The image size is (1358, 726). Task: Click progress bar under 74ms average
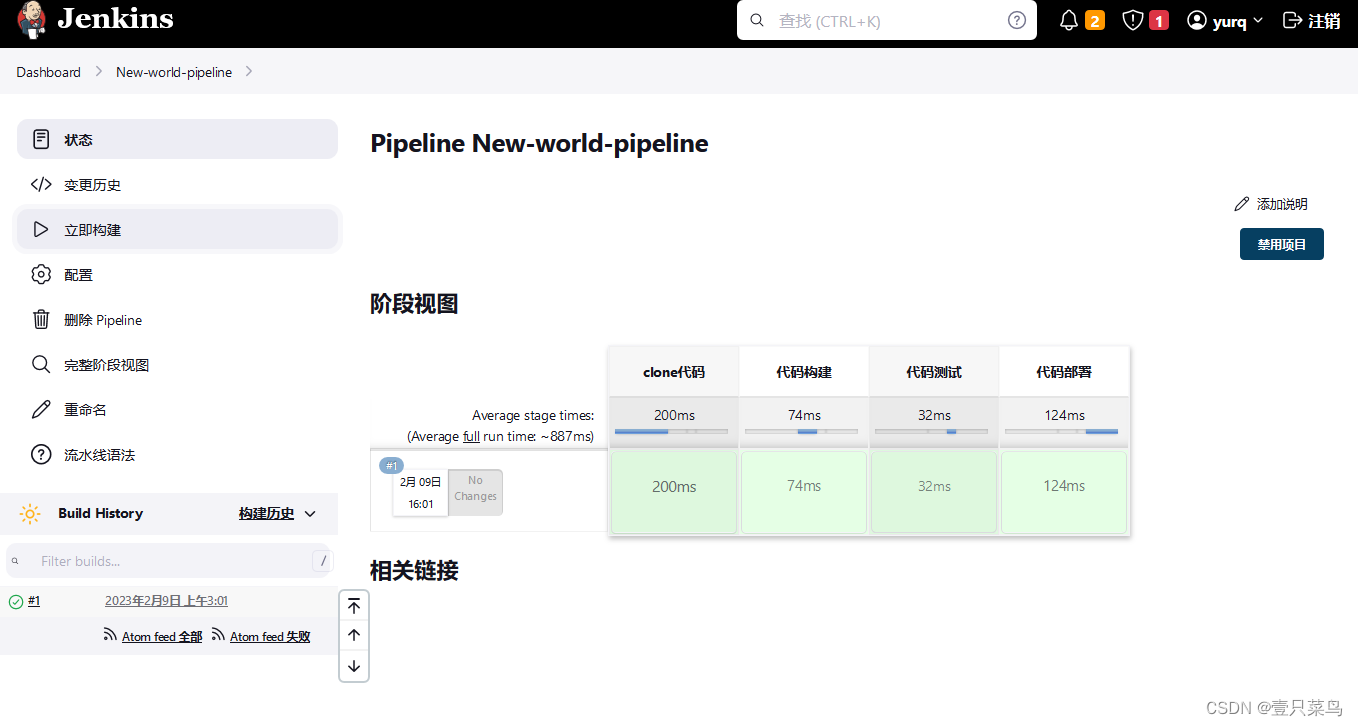pos(801,432)
